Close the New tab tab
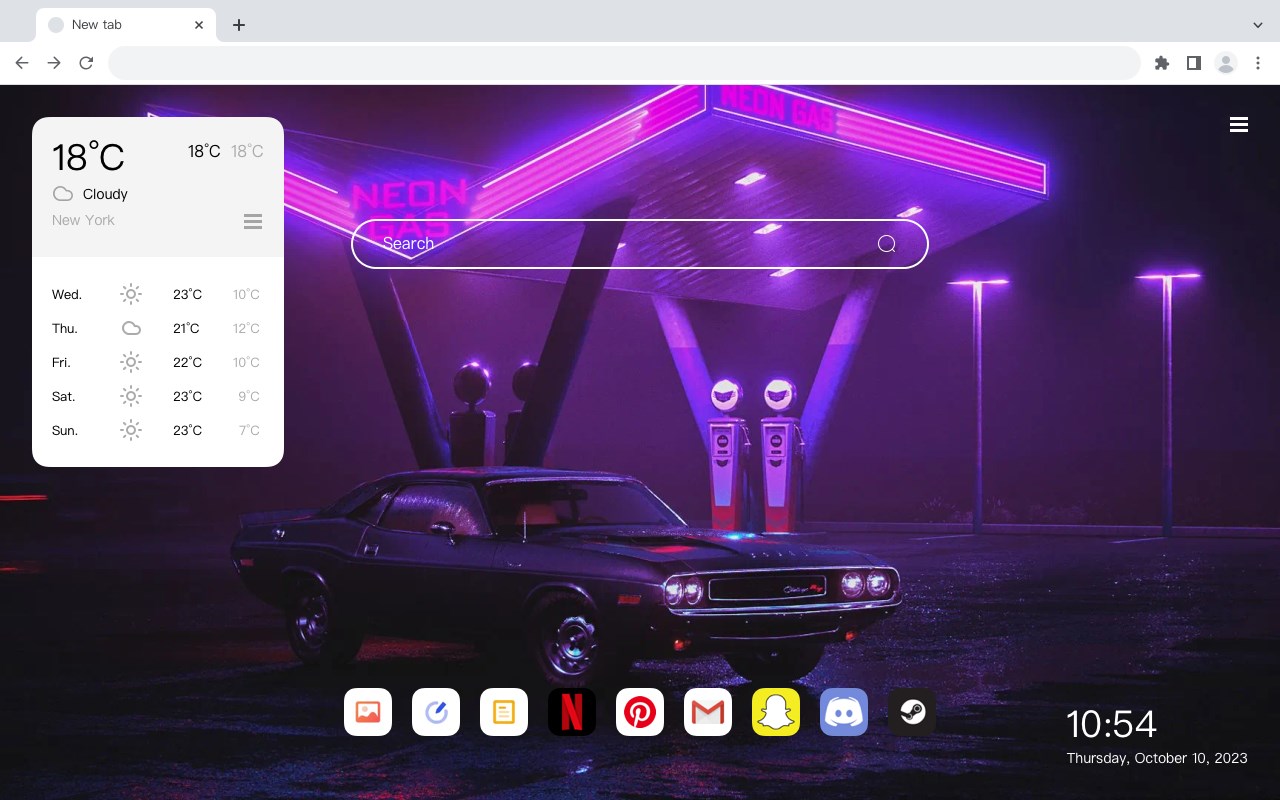This screenshot has height=800, width=1280. (199, 25)
